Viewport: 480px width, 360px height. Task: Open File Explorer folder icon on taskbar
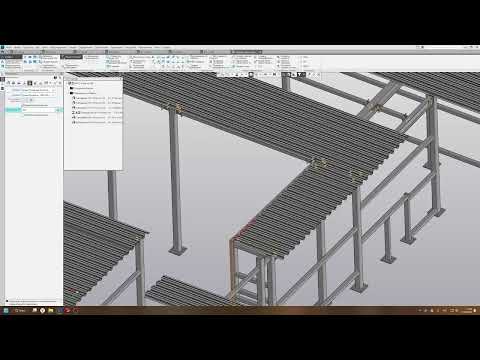pyautogui.click(x=51, y=310)
